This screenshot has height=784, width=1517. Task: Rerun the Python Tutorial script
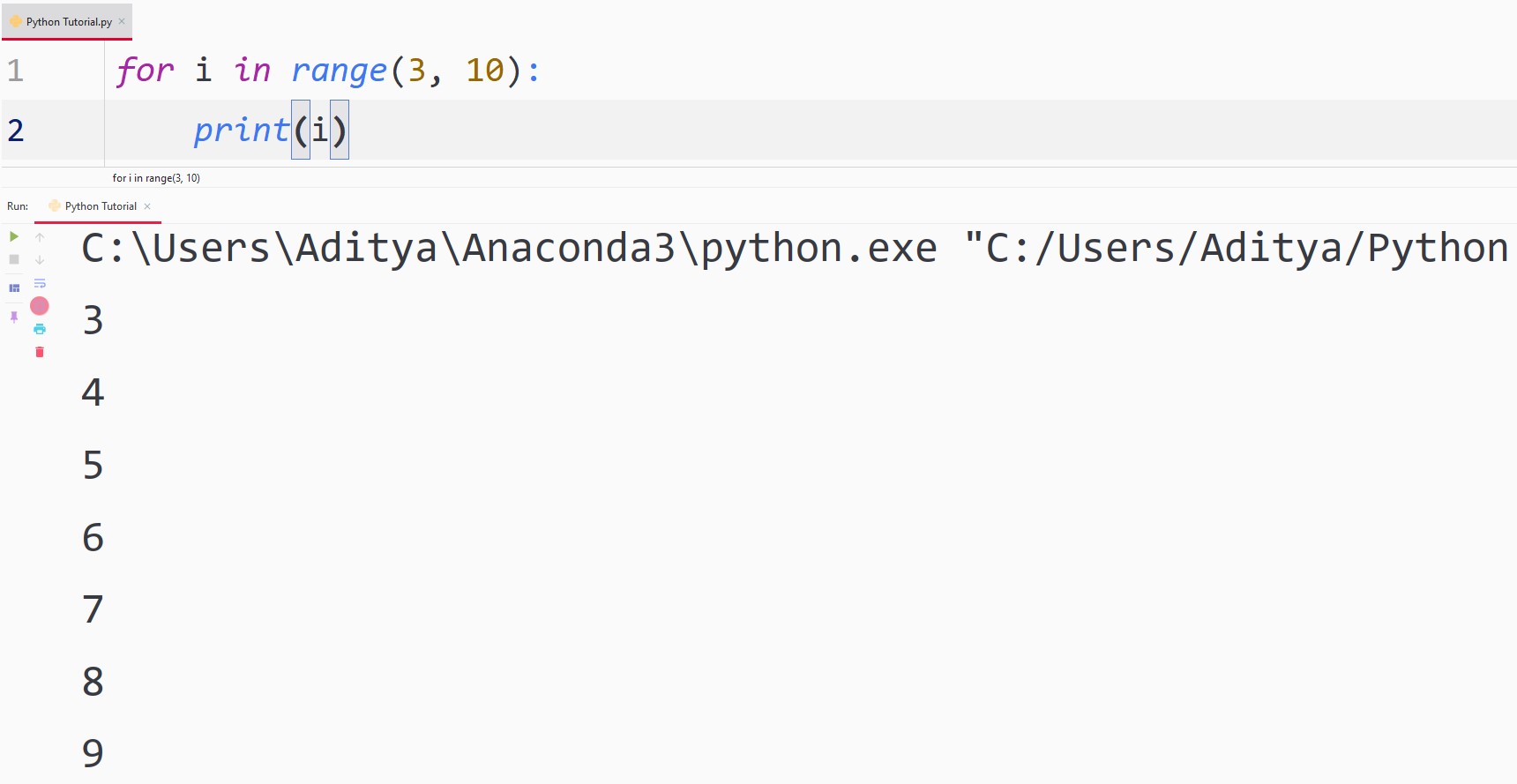pos(14,236)
